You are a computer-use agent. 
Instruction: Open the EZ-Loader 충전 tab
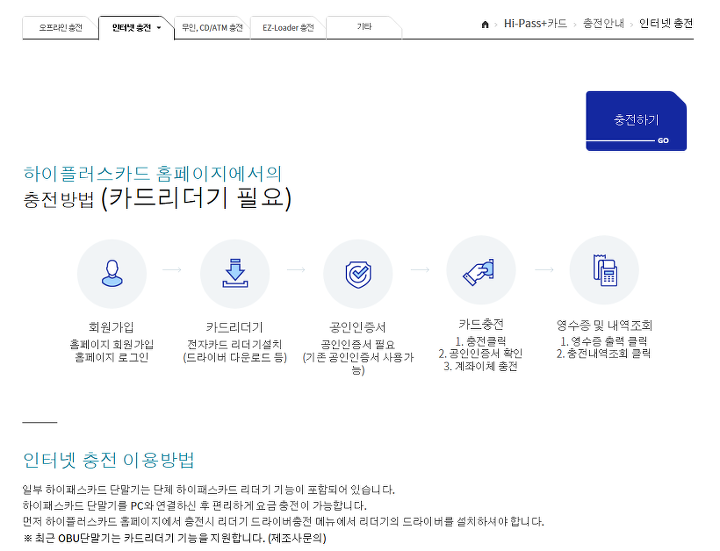(x=288, y=28)
